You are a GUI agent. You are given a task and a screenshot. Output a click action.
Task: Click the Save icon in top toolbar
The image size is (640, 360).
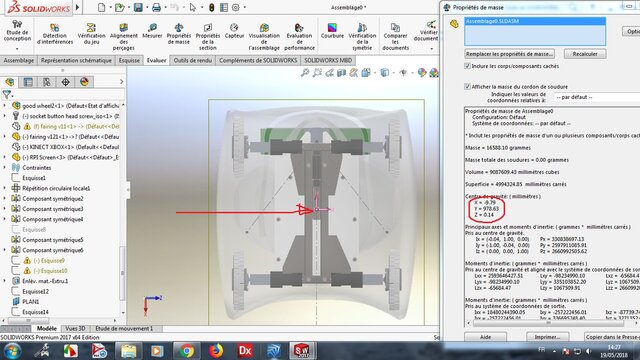click(138, 7)
